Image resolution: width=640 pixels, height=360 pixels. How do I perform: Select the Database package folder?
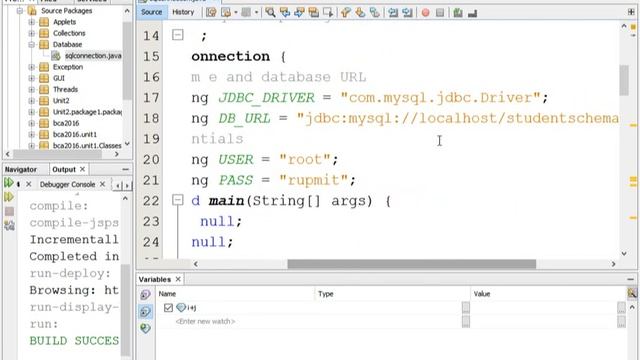[67, 44]
